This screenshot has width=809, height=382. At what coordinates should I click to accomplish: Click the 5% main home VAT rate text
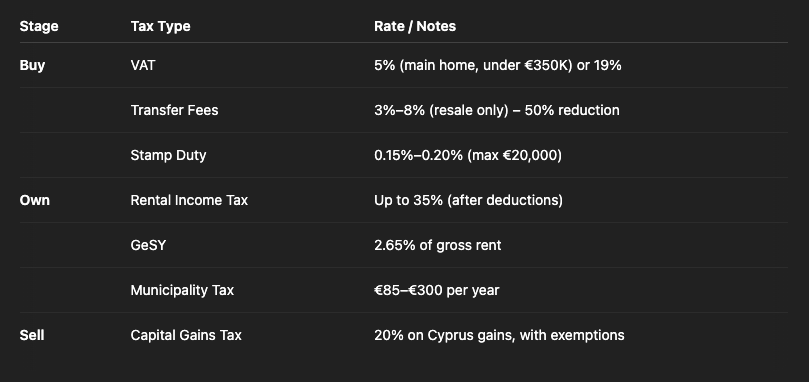pos(498,66)
